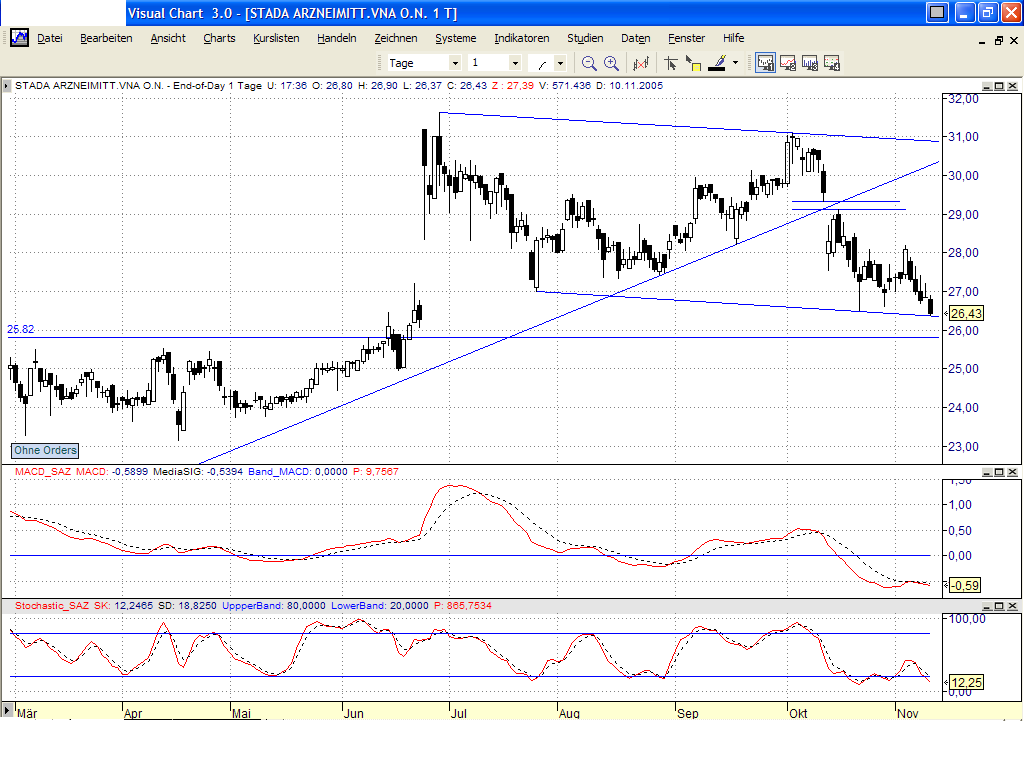
Task: Open the compression value dropdown showing 1
Action: 515,62
